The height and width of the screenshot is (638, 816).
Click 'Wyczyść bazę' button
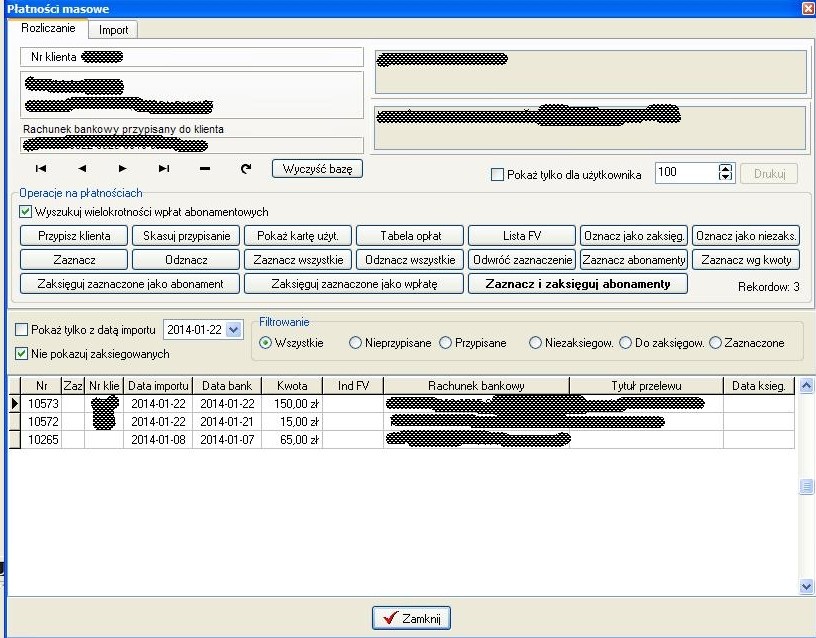pyautogui.click(x=317, y=169)
